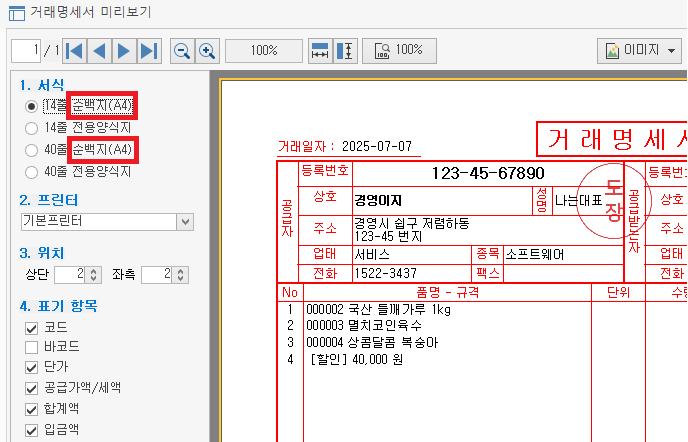The height and width of the screenshot is (442, 688).
Task: Select the 40줄 전용양식지 format
Action: pos(32,172)
